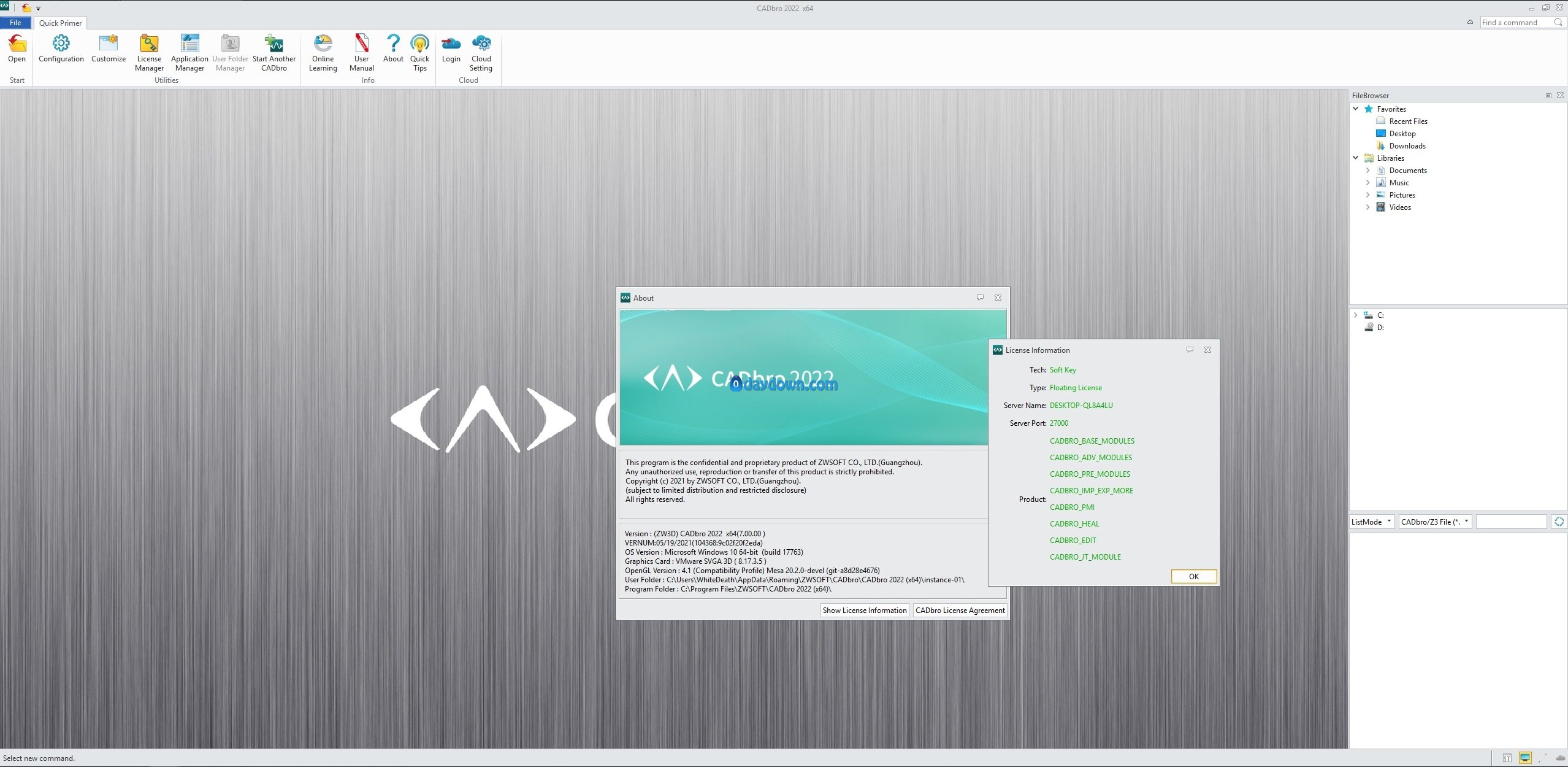Click the Customize ribbon icon
The width and height of the screenshot is (1568, 767).
109,44
